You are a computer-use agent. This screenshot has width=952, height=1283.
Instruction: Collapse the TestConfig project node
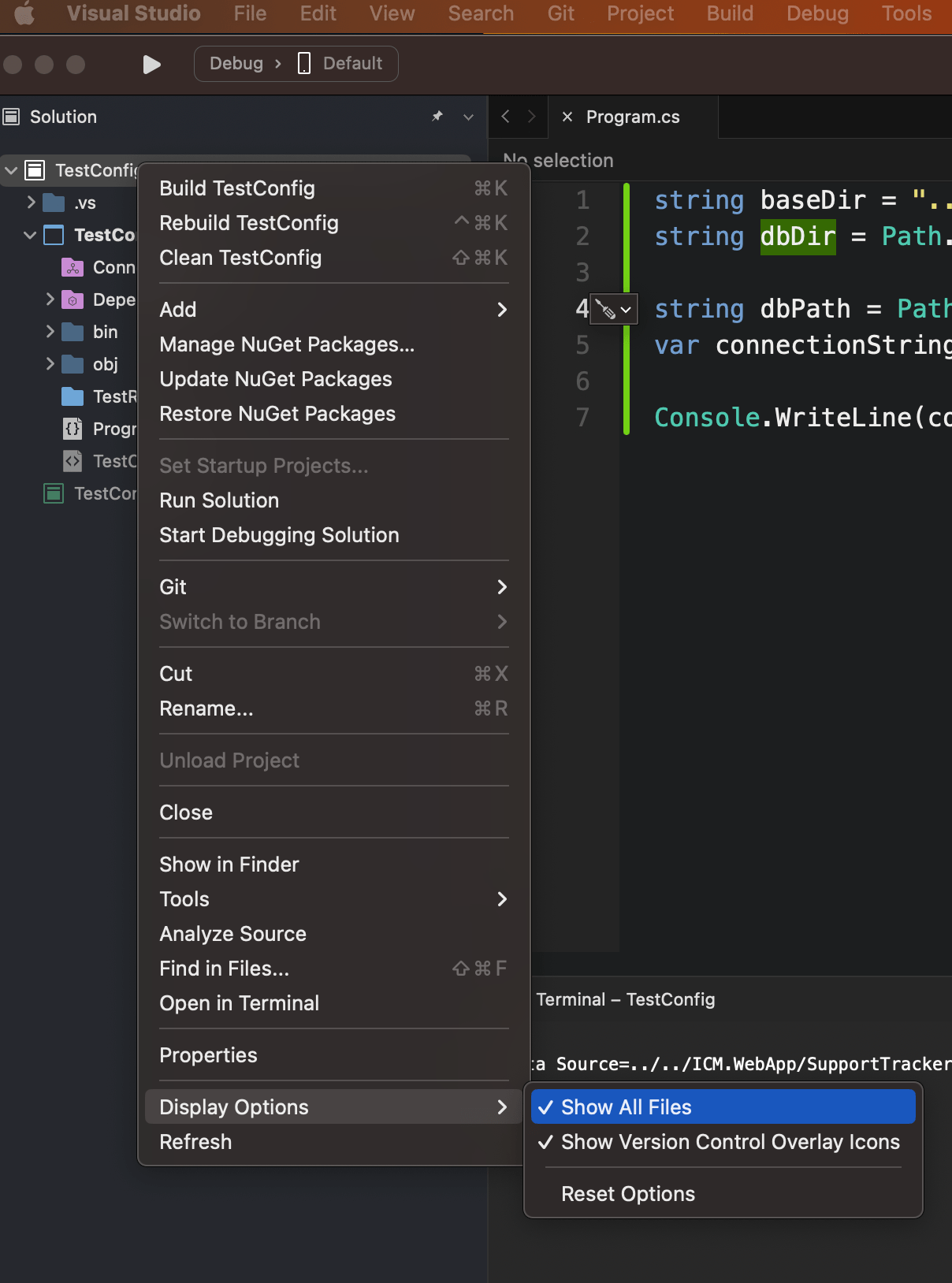pyautogui.click(x=31, y=235)
